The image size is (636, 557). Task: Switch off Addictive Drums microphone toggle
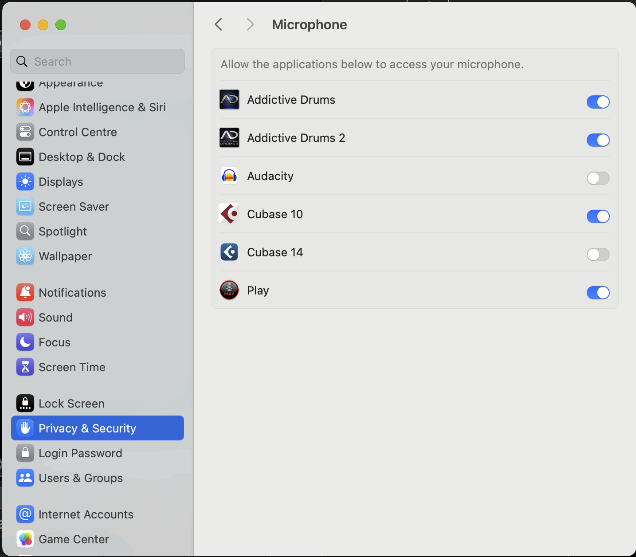pos(598,102)
